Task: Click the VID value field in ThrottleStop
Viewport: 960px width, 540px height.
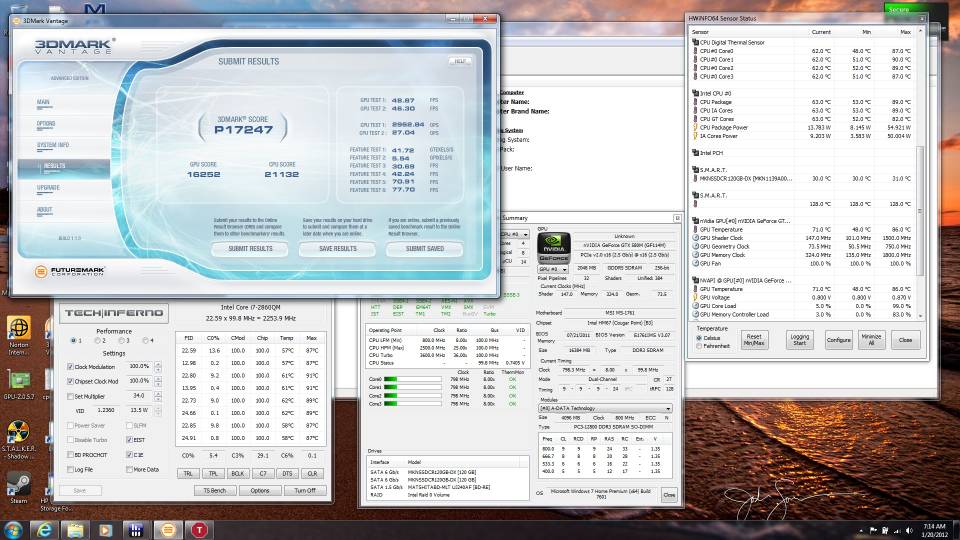Action: click(106, 411)
